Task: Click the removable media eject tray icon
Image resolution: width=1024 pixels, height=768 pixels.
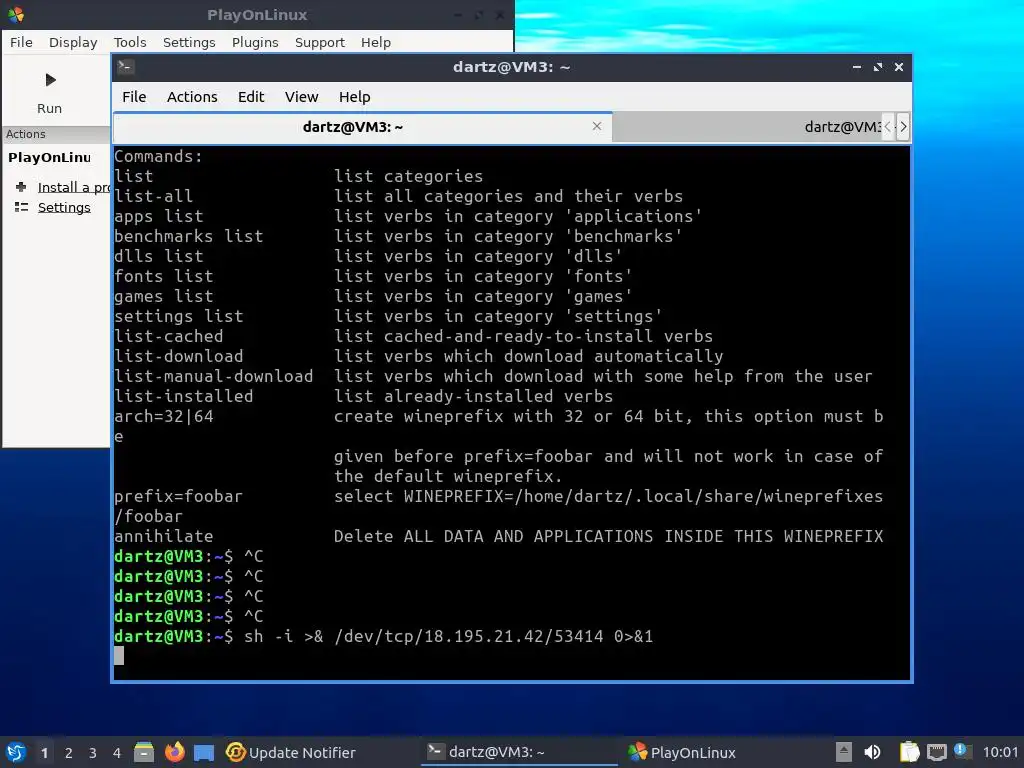Action: click(844, 752)
